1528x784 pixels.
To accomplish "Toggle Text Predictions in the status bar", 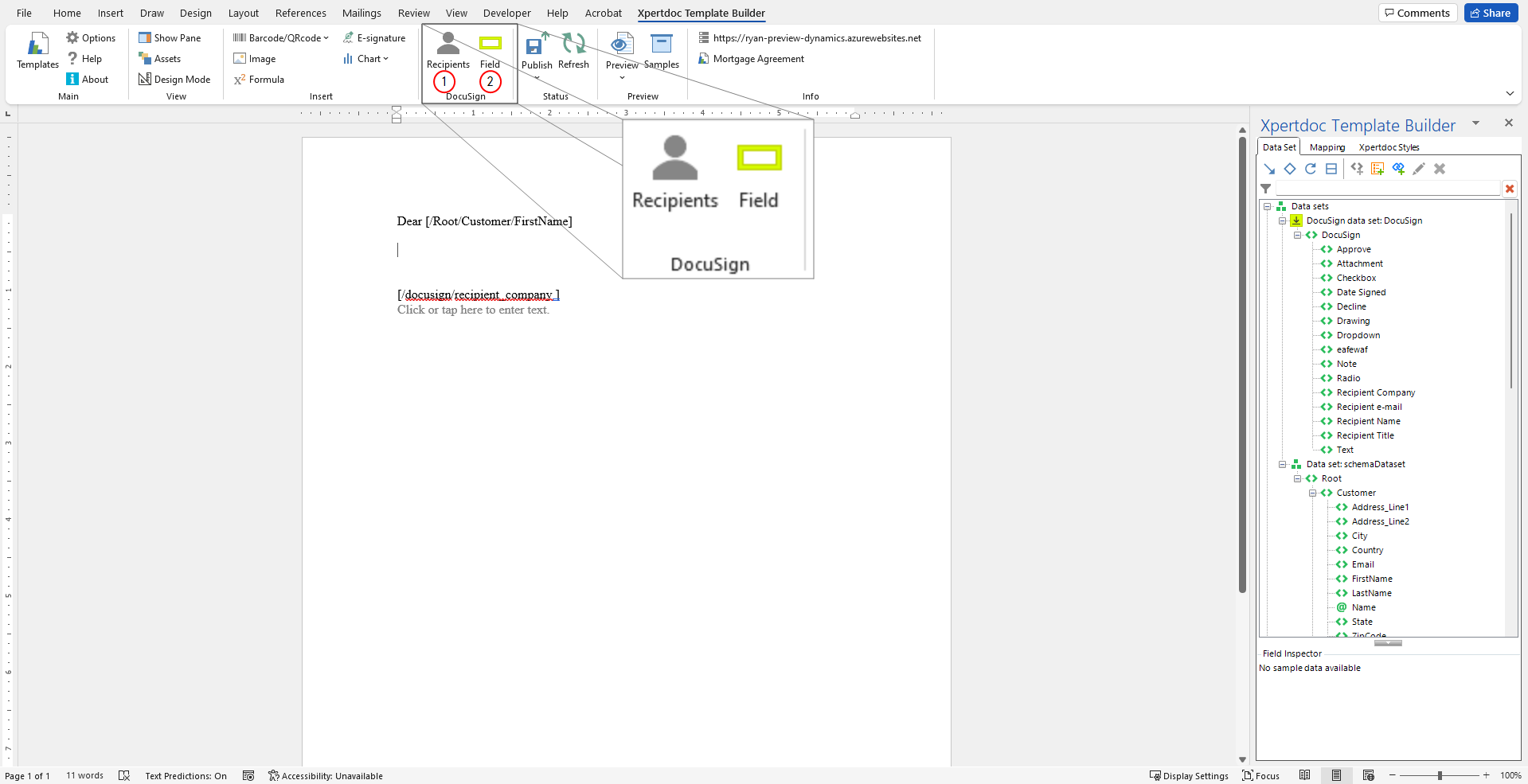I will click(186, 776).
